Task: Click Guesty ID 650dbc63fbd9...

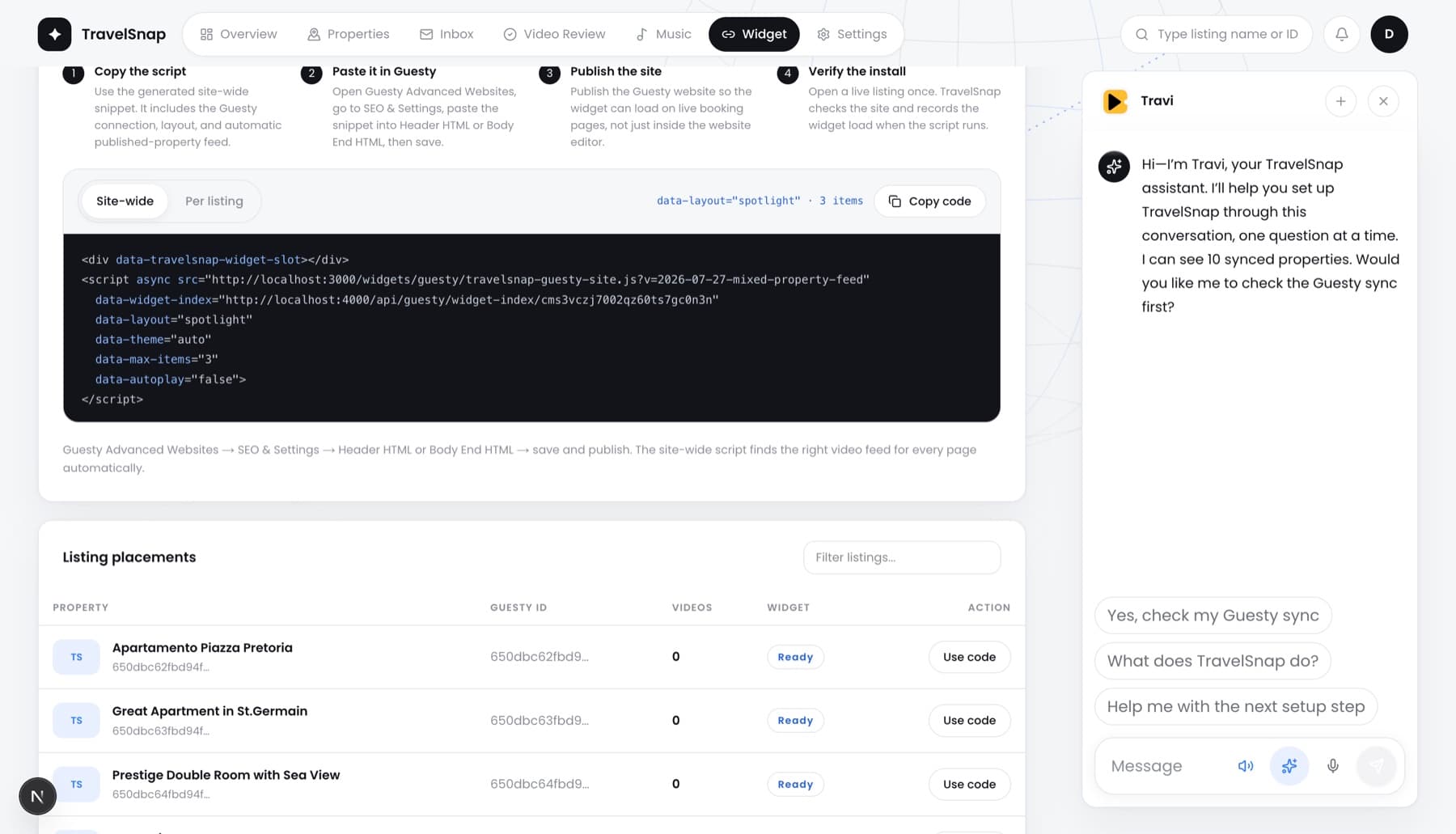Action: point(540,720)
